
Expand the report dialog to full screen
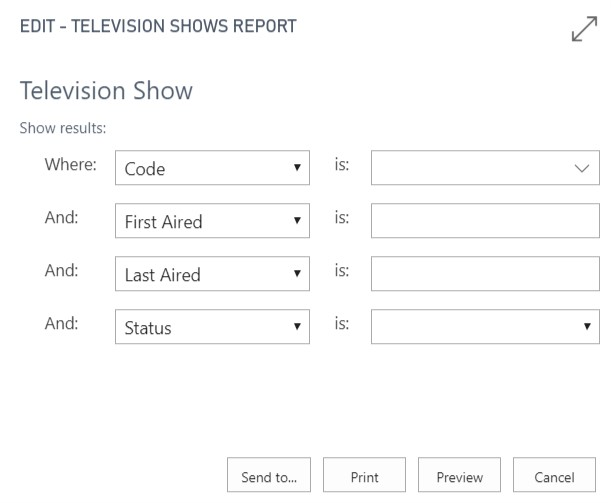[583, 33]
